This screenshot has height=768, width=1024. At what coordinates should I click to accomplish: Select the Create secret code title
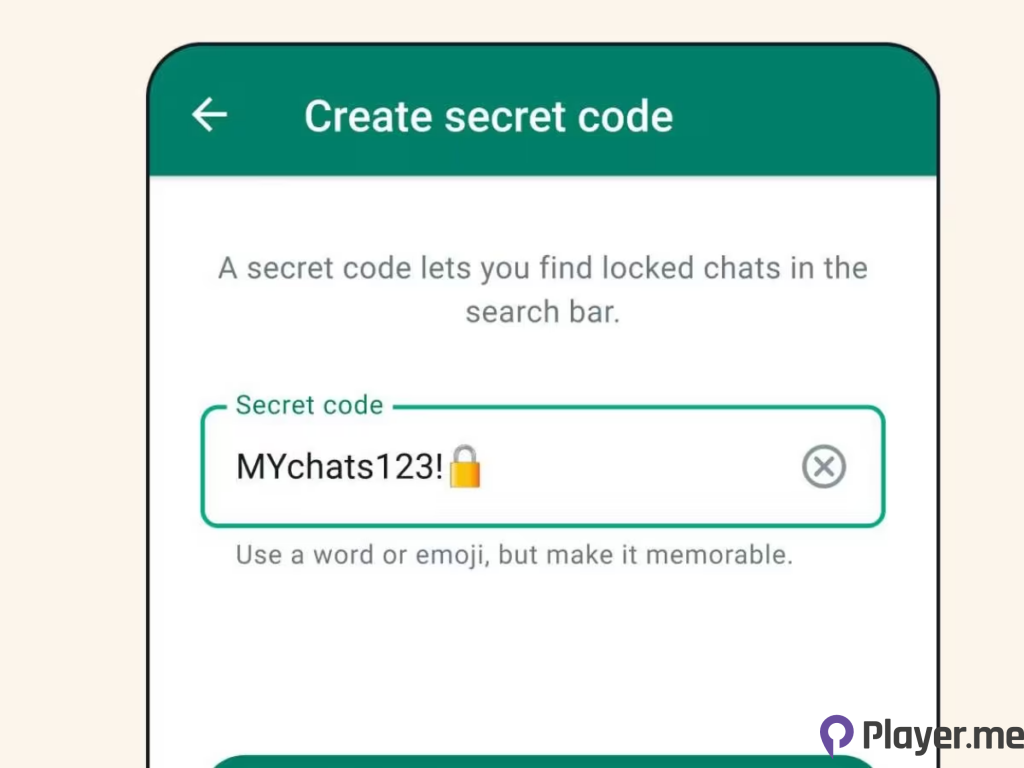tap(488, 116)
